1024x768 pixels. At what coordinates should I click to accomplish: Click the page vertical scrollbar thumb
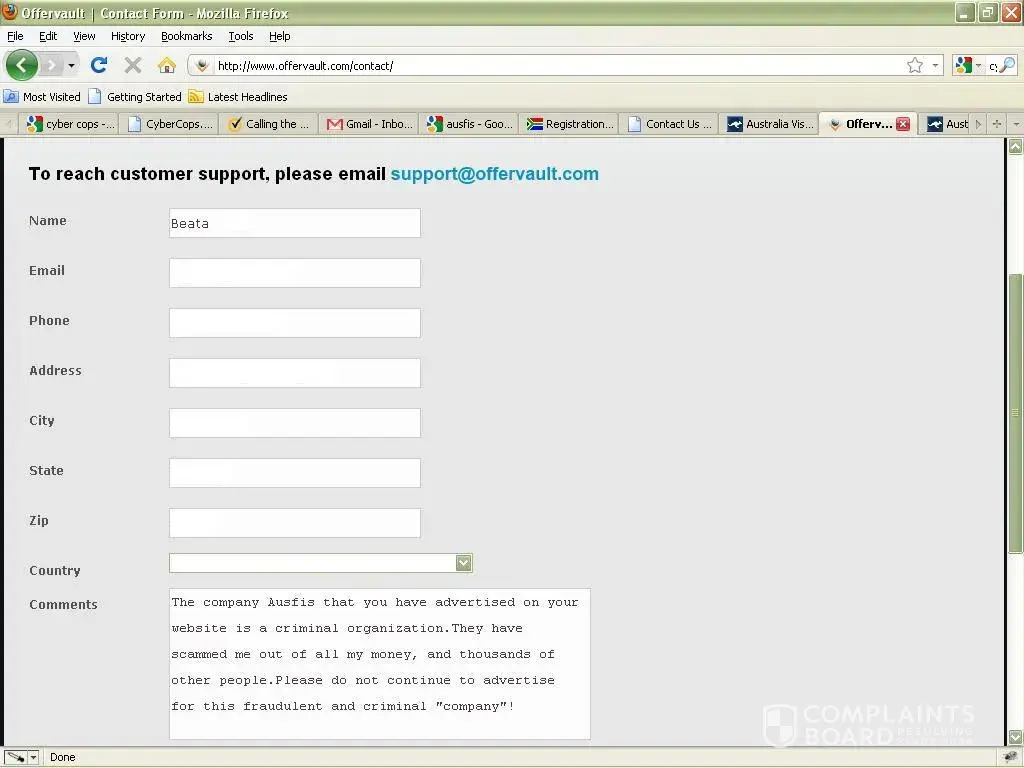pos(1015,413)
